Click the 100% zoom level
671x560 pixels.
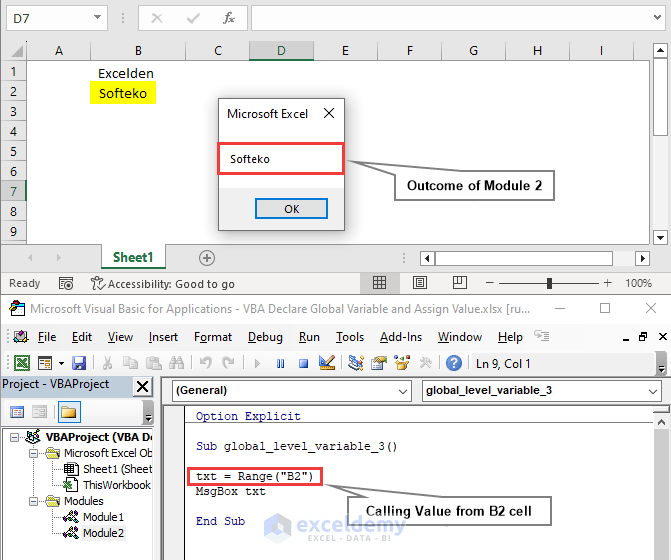pyautogui.click(x=638, y=283)
